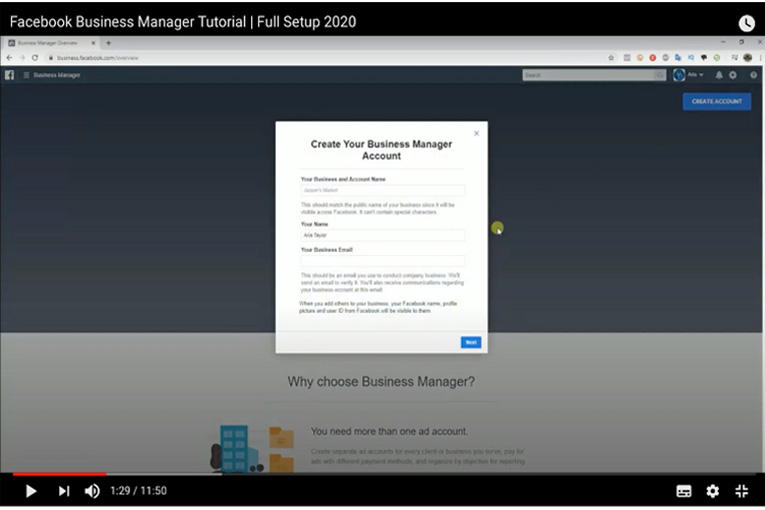Bookmark this page with star icon
This screenshot has width=765, height=510.
(x=611, y=58)
